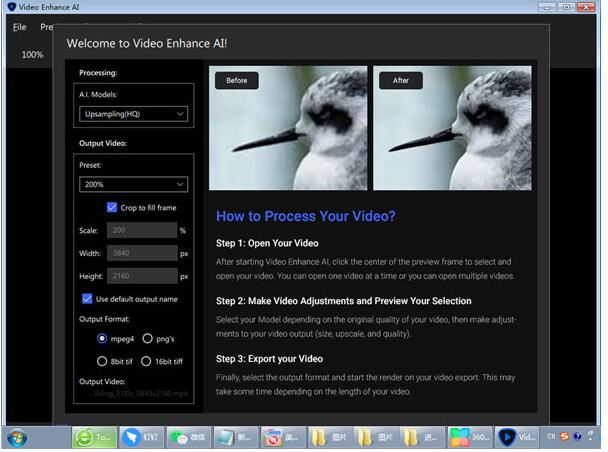
Task: Click the 100% zoom indicator
Action: click(x=32, y=55)
